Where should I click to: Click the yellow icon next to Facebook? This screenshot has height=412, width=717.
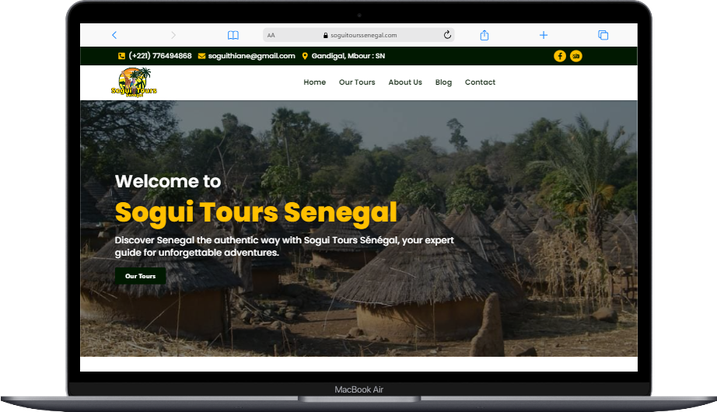pyautogui.click(x=576, y=56)
